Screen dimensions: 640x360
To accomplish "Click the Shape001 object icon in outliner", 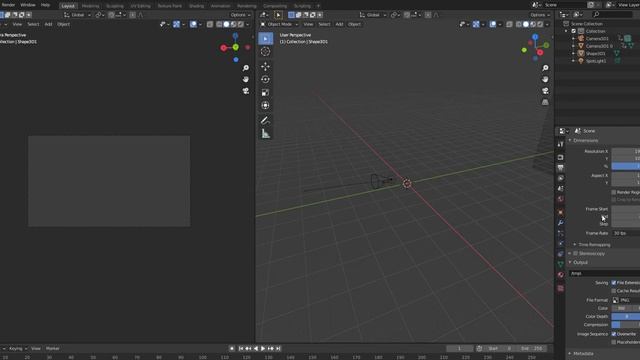I will point(581,53).
